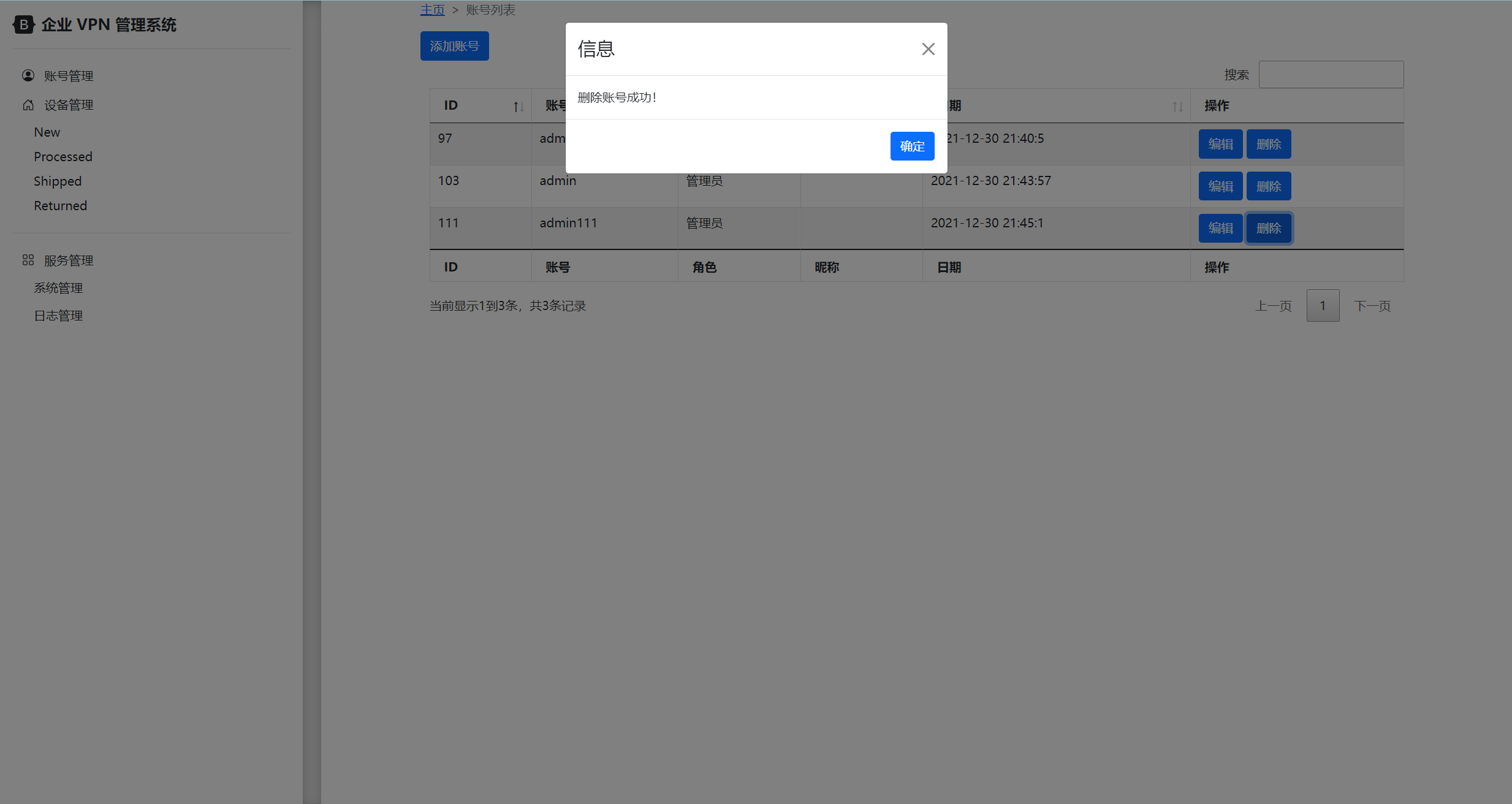This screenshot has height=804, width=1512.
Task: Select Processed in the sidebar
Action: [x=63, y=157]
